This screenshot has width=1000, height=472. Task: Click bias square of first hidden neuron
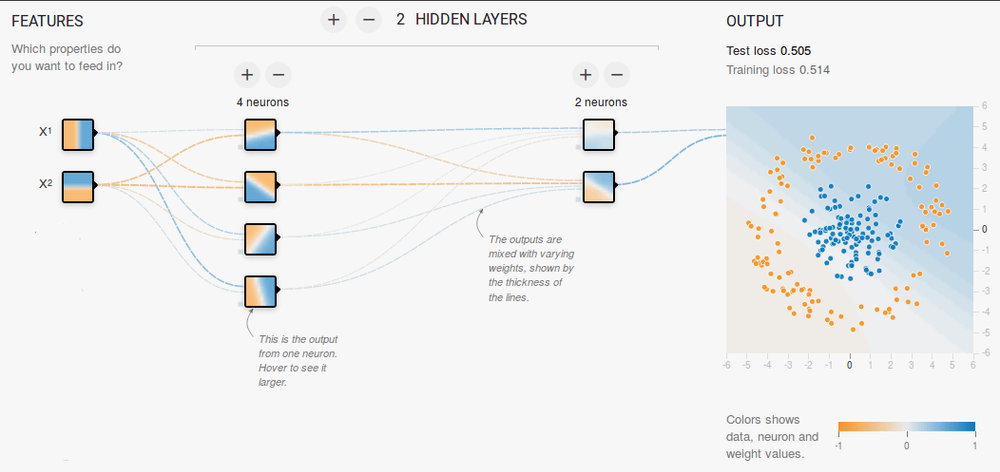click(240, 147)
